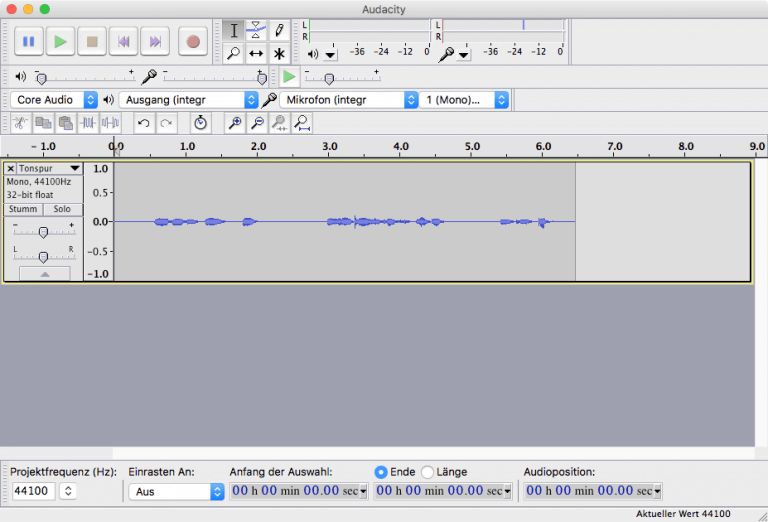Image resolution: width=768 pixels, height=522 pixels.
Task: Mute the track with Stumm
Action: (x=23, y=209)
